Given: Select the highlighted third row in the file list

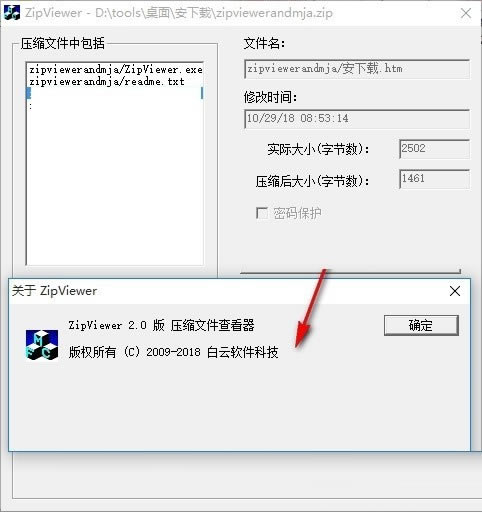Looking at the screenshot, I should pyautogui.click(x=115, y=93).
